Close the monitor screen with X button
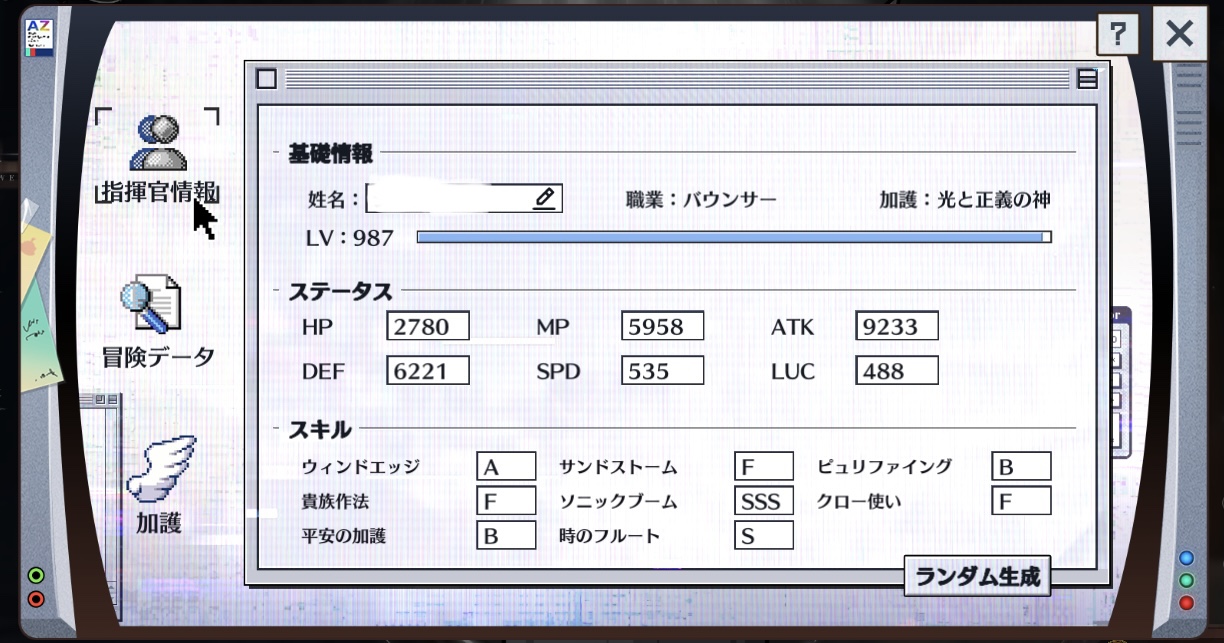1224x643 pixels. click(x=1180, y=35)
